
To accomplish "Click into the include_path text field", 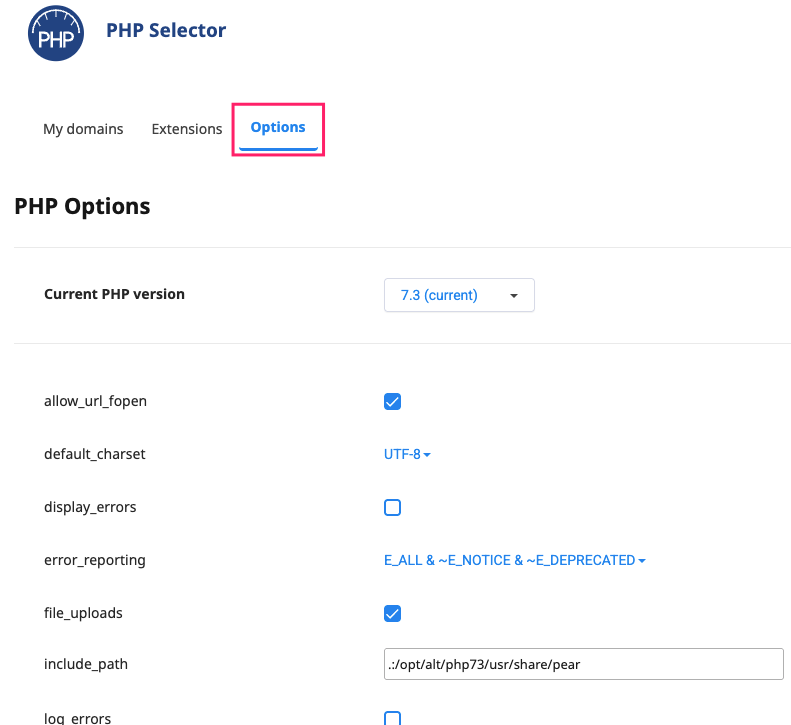I will point(583,664).
